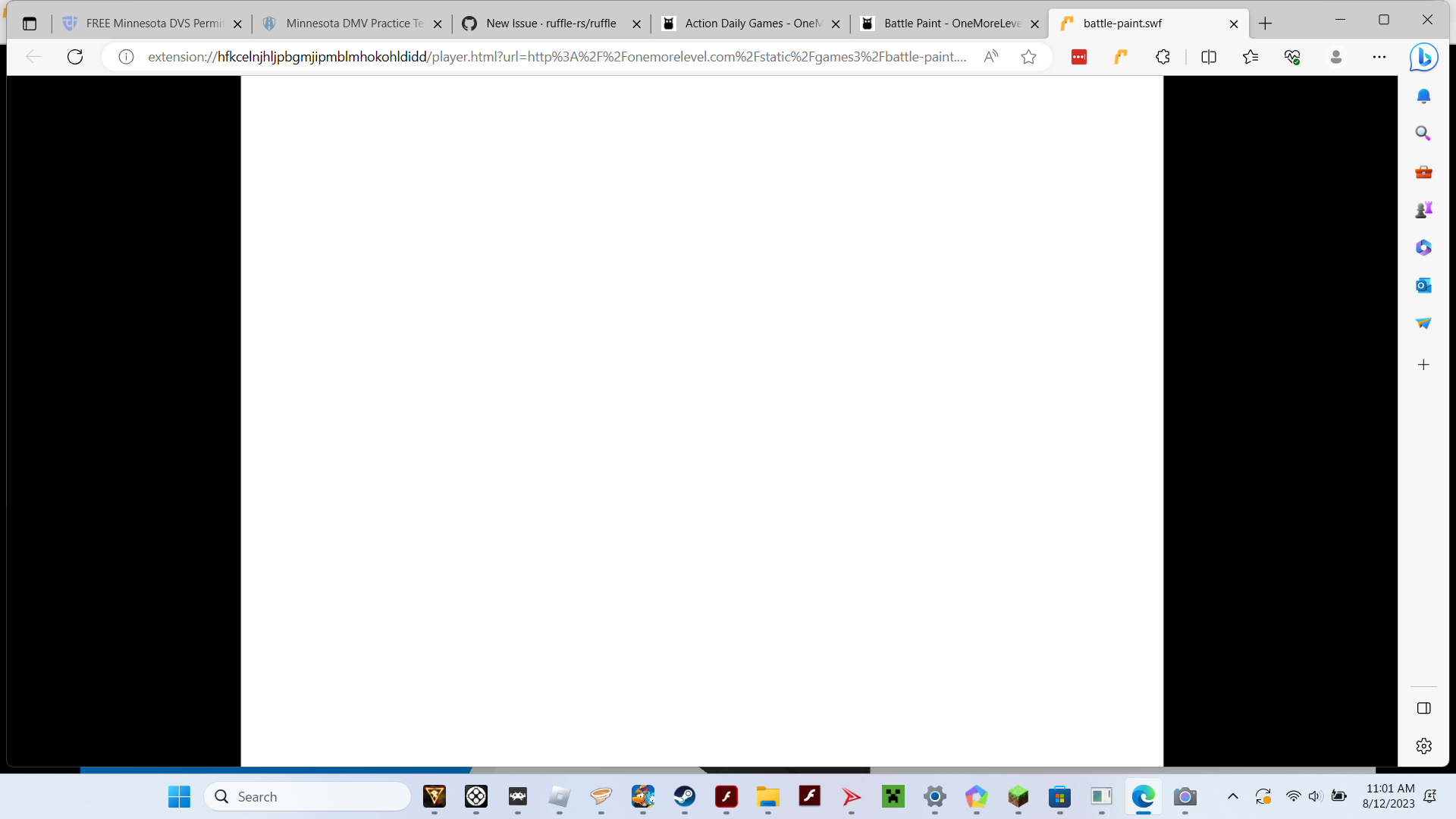The image size is (1456, 819).
Task: Open the tab actions menu
Action: pyautogui.click(x=30, y=24)
